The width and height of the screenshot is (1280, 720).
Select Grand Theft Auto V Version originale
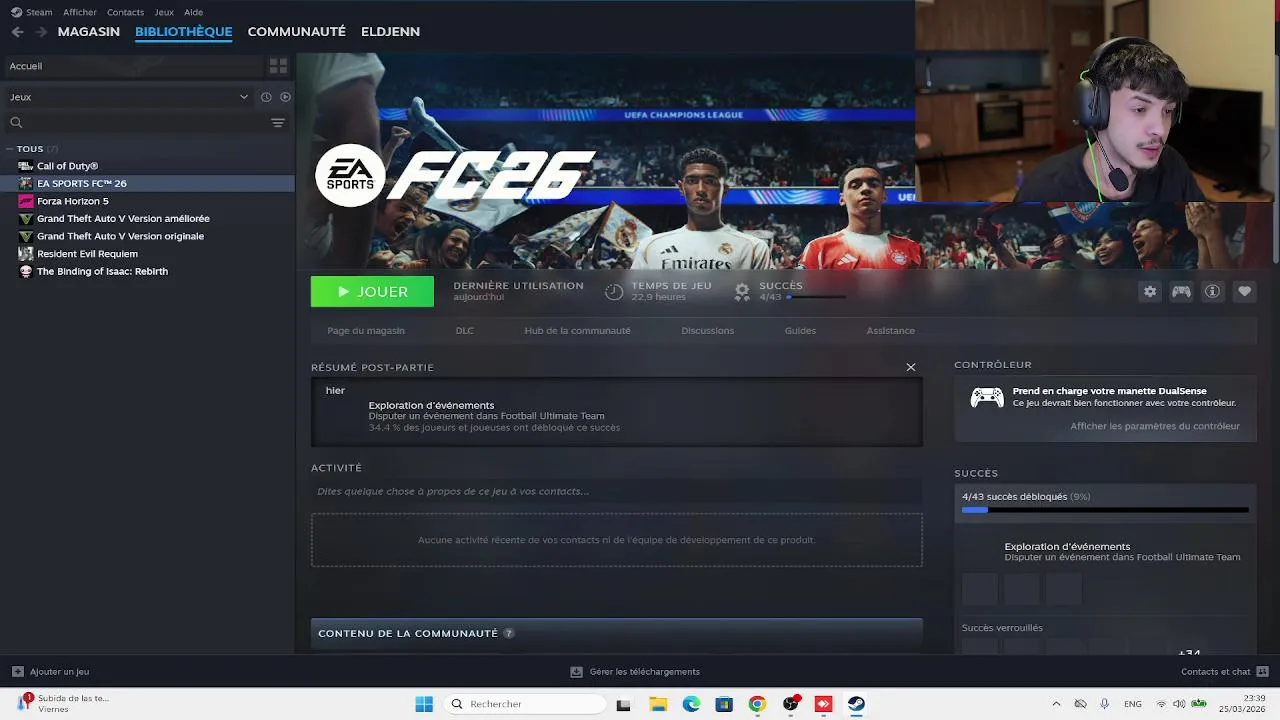point(120,236)
